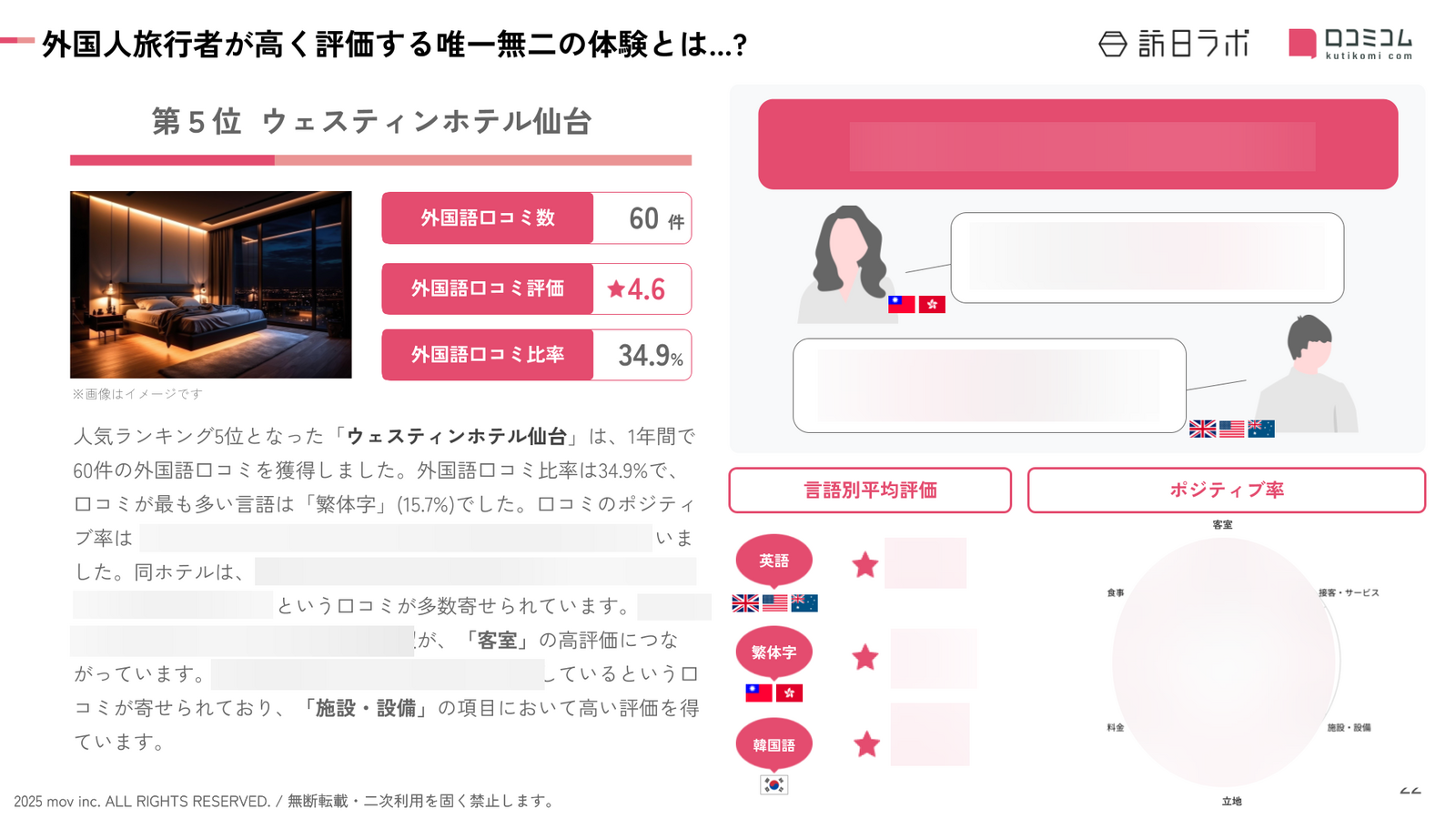Click the 外国語口コミ数 label
The height and width of the screenshot is (819, 1456).
tap(488, 218)
